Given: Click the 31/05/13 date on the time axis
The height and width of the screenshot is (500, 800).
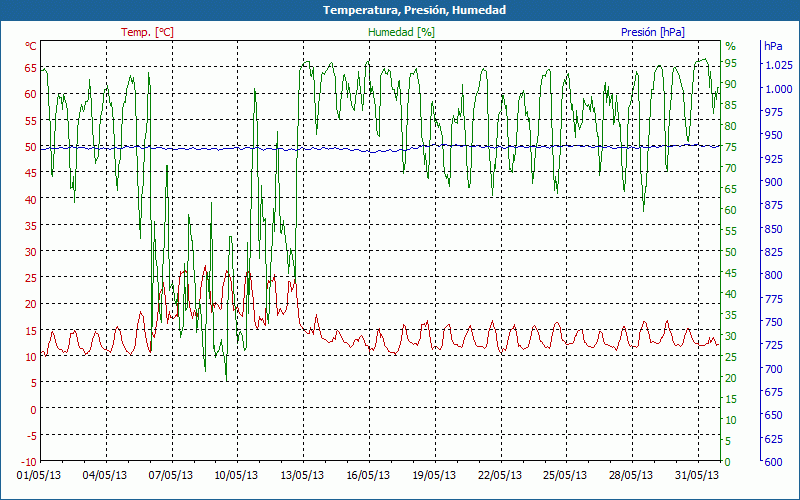Looking at the screenshot, I should click(696, 475).
